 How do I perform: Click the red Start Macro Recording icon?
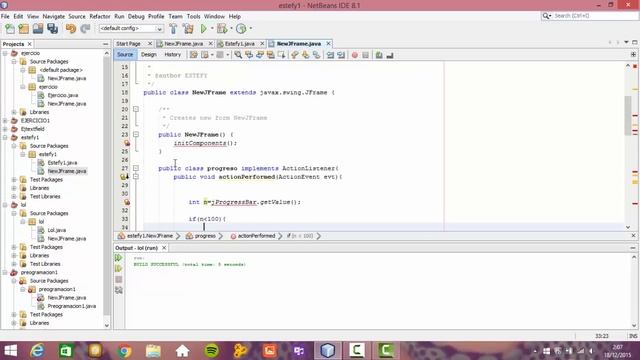354,55
